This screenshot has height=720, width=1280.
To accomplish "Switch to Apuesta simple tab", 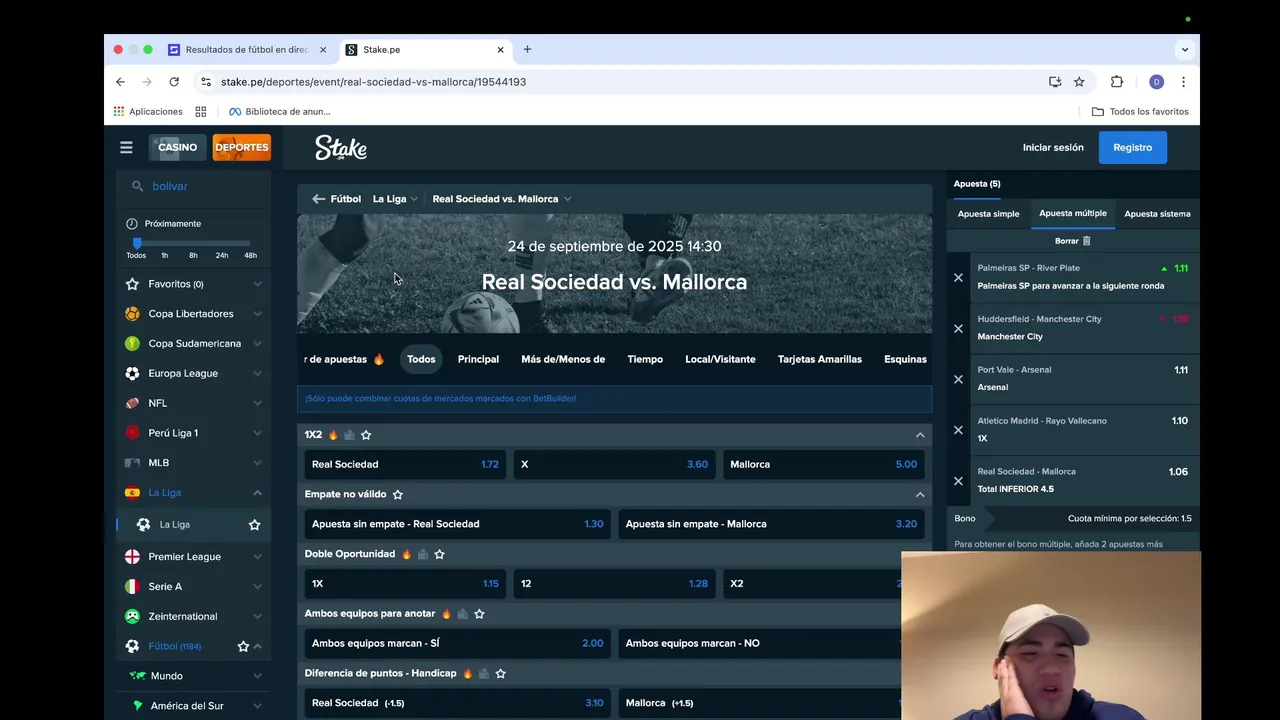I will click(x=988, y=214).
